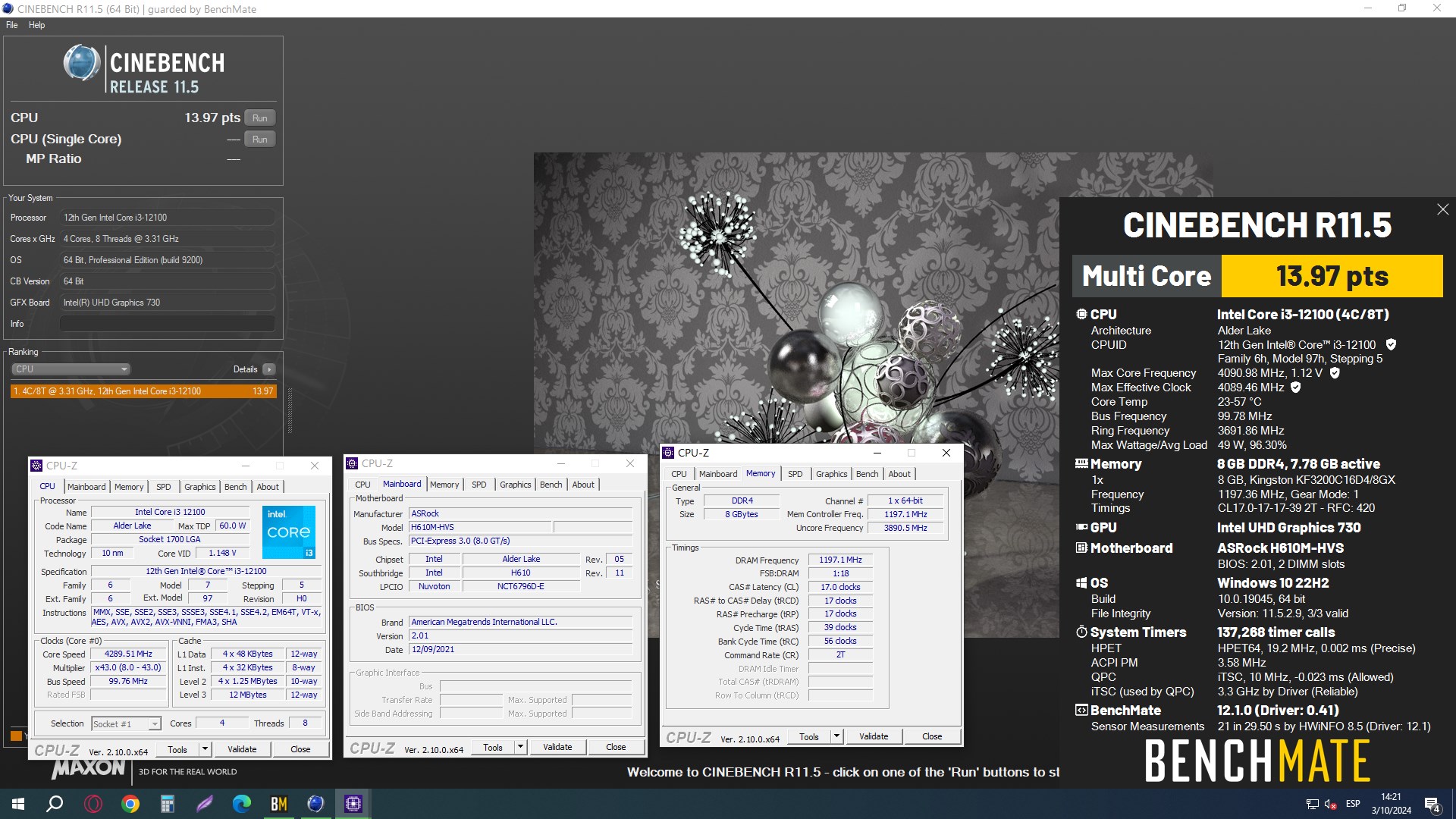Switch to Cinebench via its taskbar icon
This screenshot has width=1456, height=819.
pyautogui.click(x=316, y=804)
